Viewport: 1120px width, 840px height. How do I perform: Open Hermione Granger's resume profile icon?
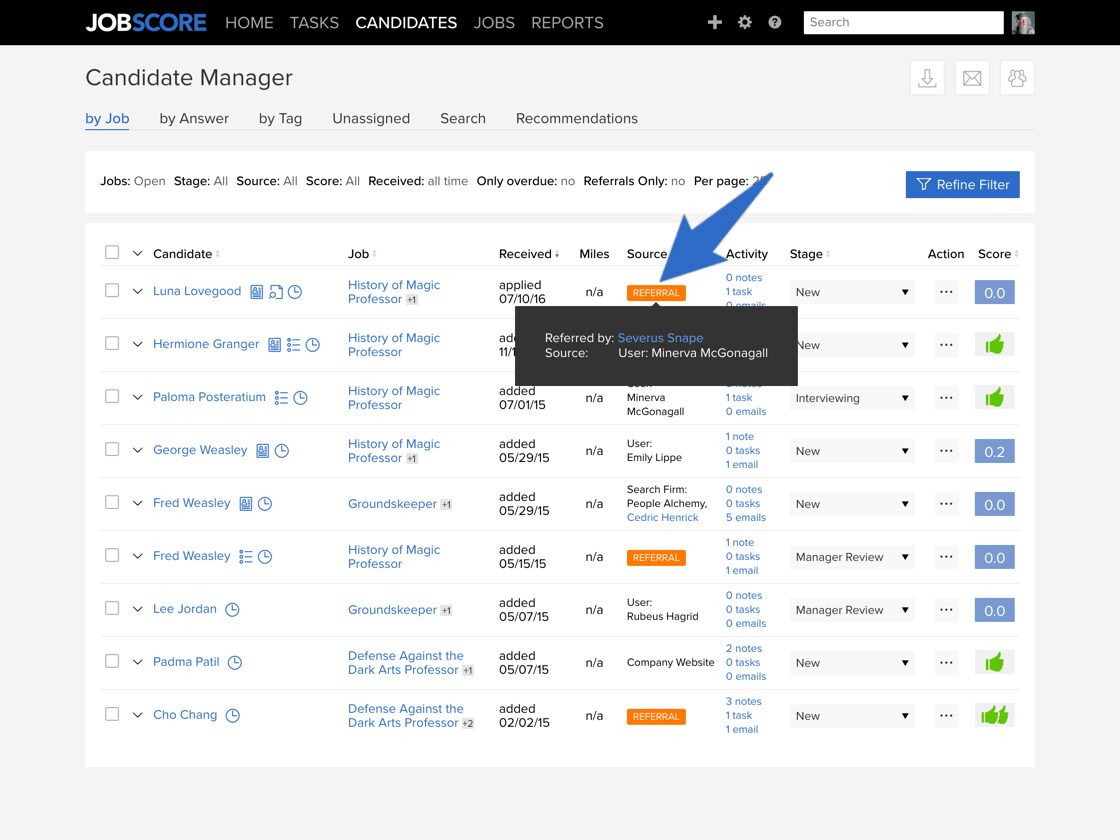[274, 345]
